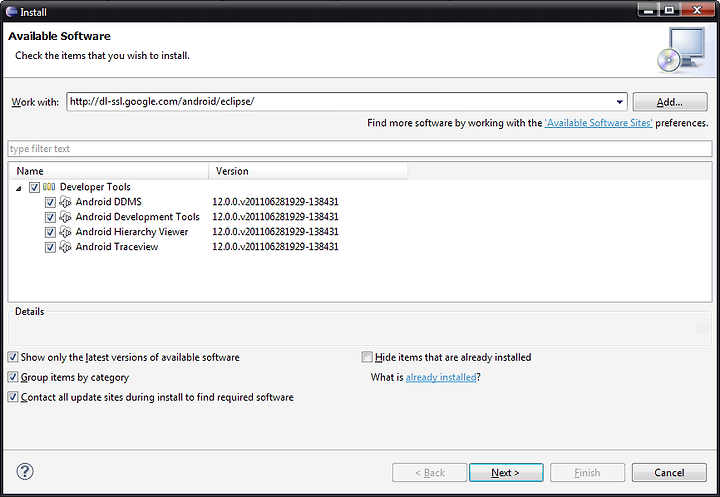Click the Name column header
The width and height of the screenshot is (720, 497).
tap(108, 171)
